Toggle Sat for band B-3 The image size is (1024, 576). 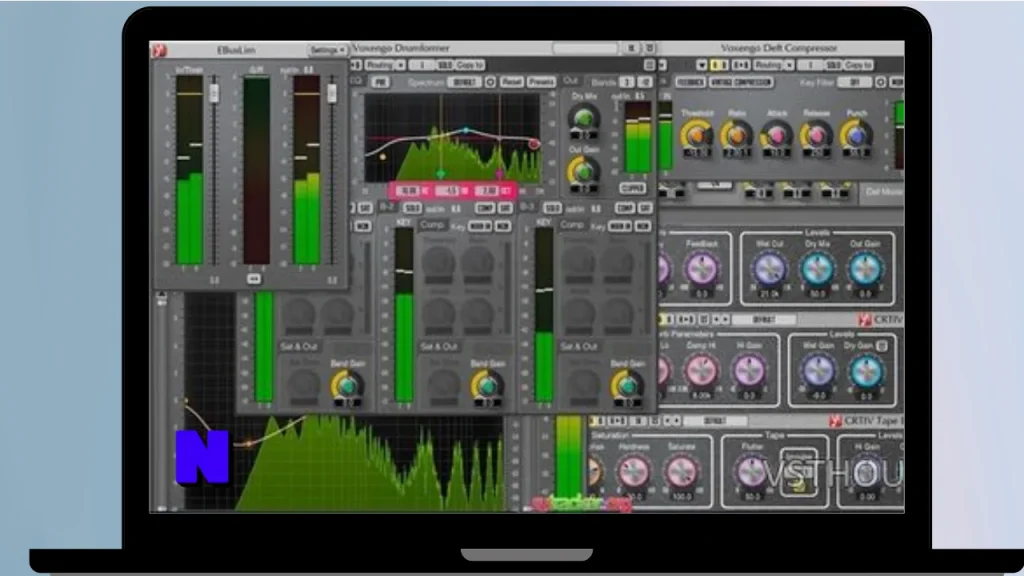645,208
